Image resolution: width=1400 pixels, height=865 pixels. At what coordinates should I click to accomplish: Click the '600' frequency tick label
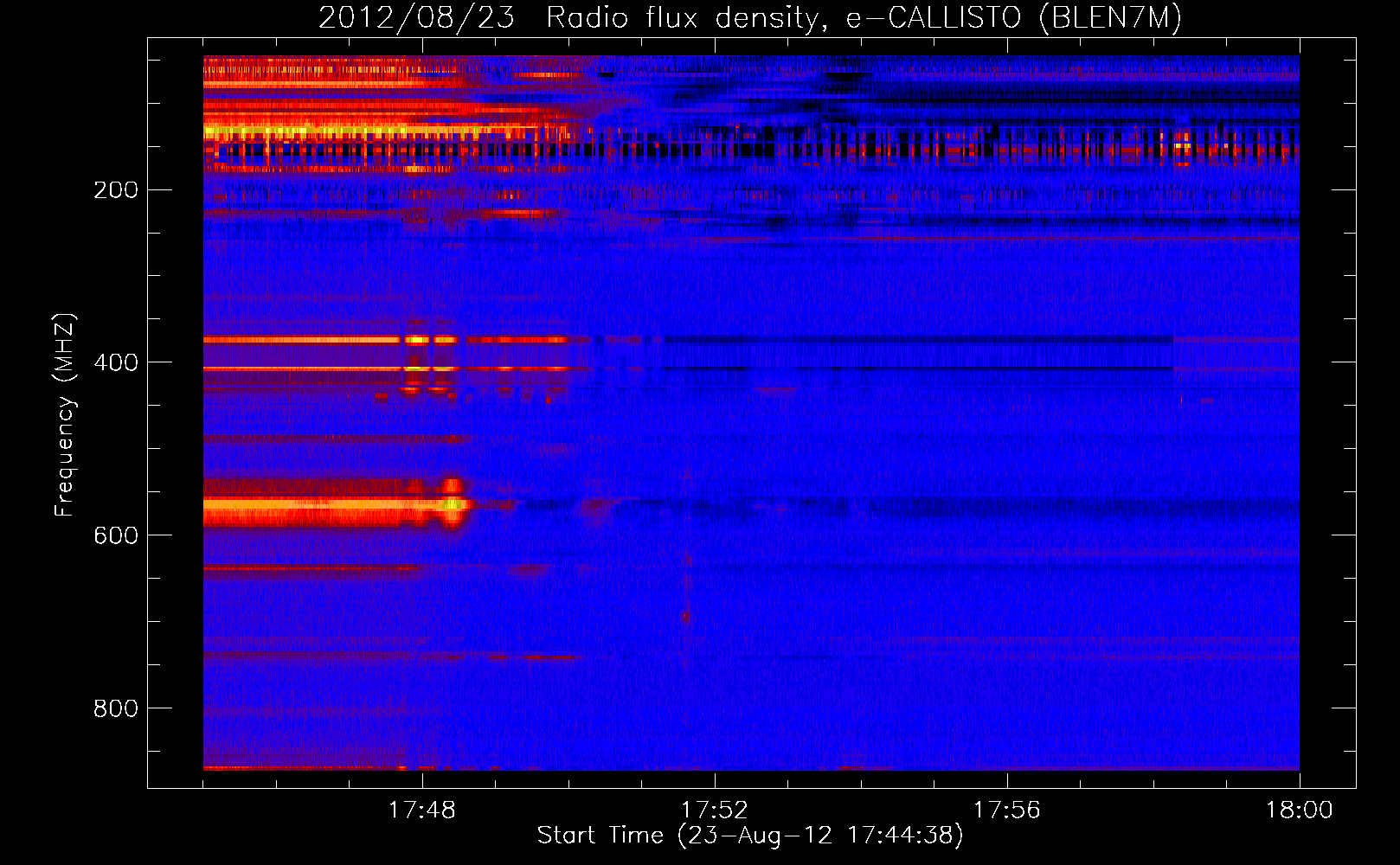pos(116,535)
